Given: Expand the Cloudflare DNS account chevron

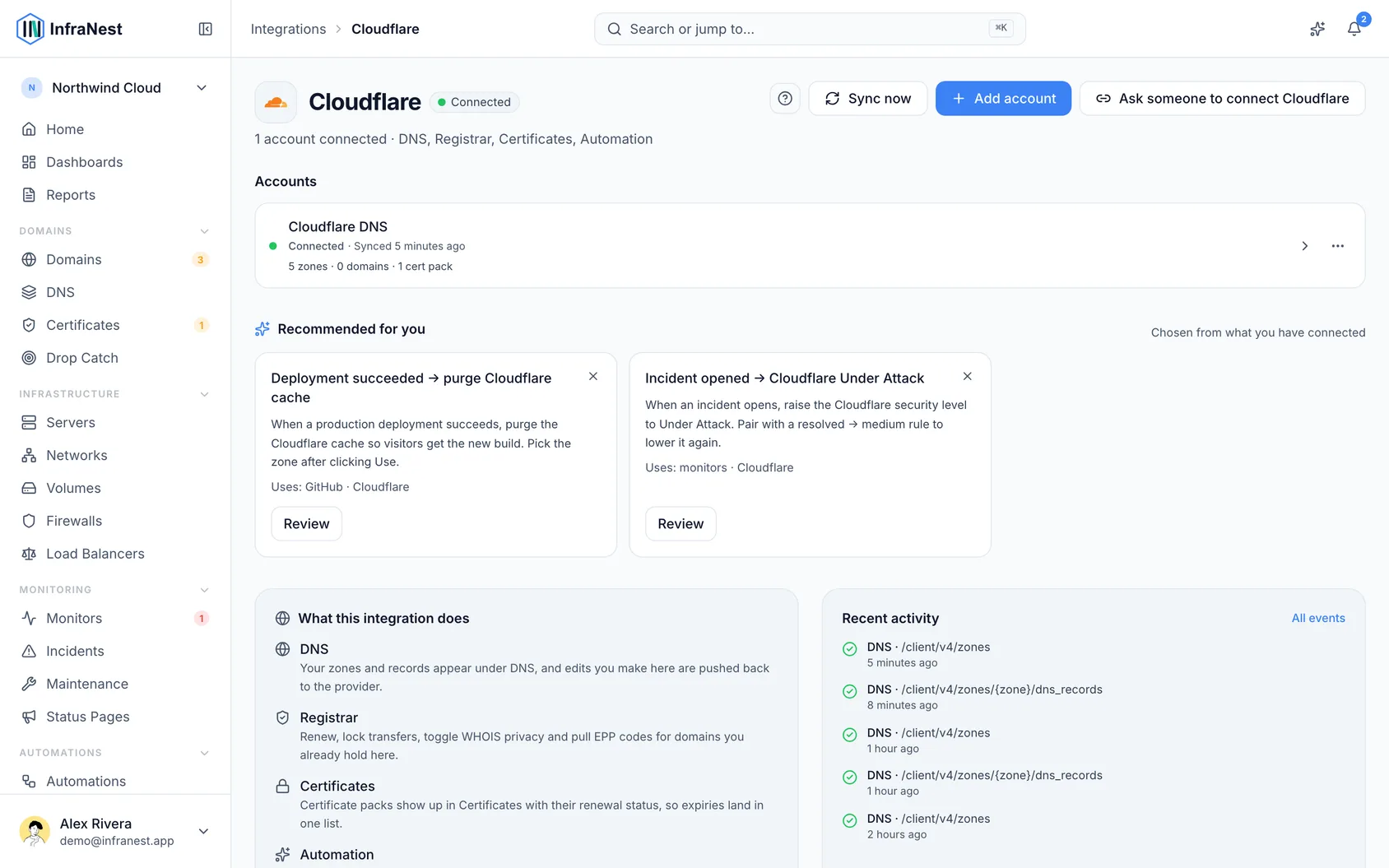Looking at the screenshot, I should coord(1304,246).
